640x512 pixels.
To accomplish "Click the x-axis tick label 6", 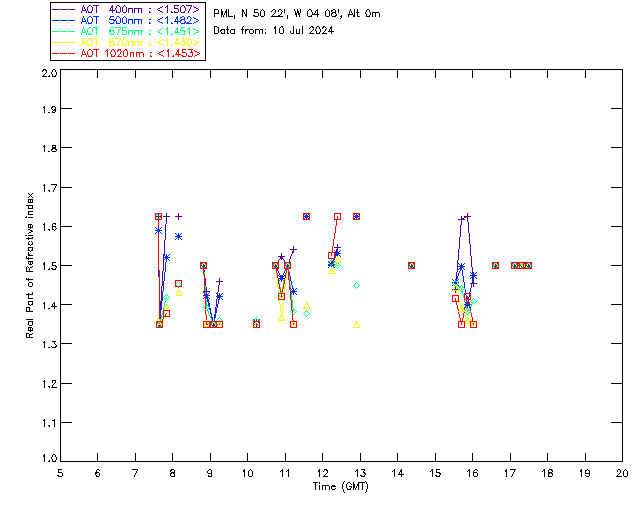I will tap(98, 473).
